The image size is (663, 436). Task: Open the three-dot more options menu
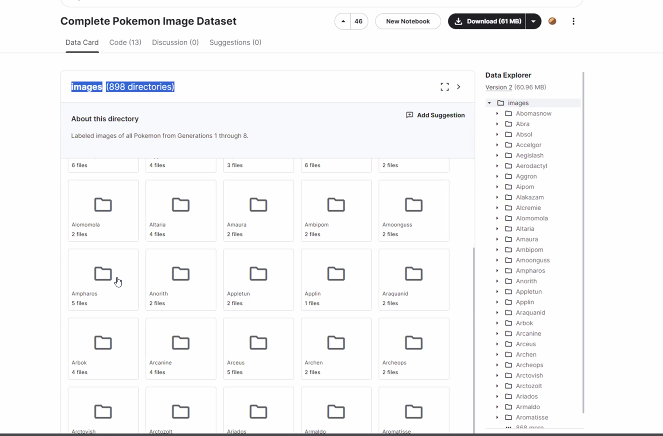click(x=573, y=21)
